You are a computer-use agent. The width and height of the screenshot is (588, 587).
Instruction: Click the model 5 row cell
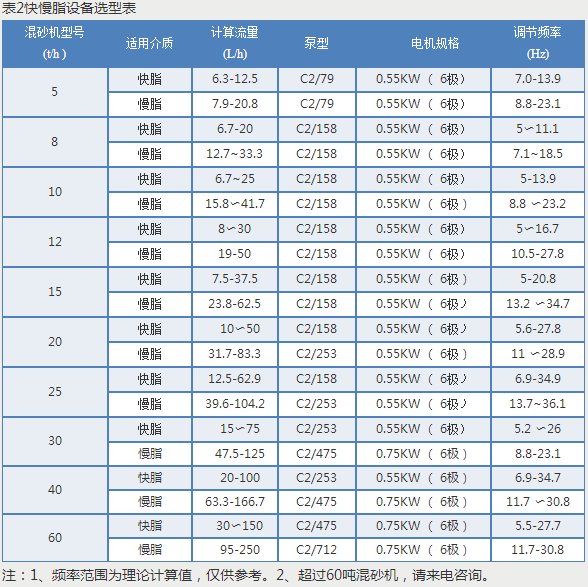(x=55, y=92)
